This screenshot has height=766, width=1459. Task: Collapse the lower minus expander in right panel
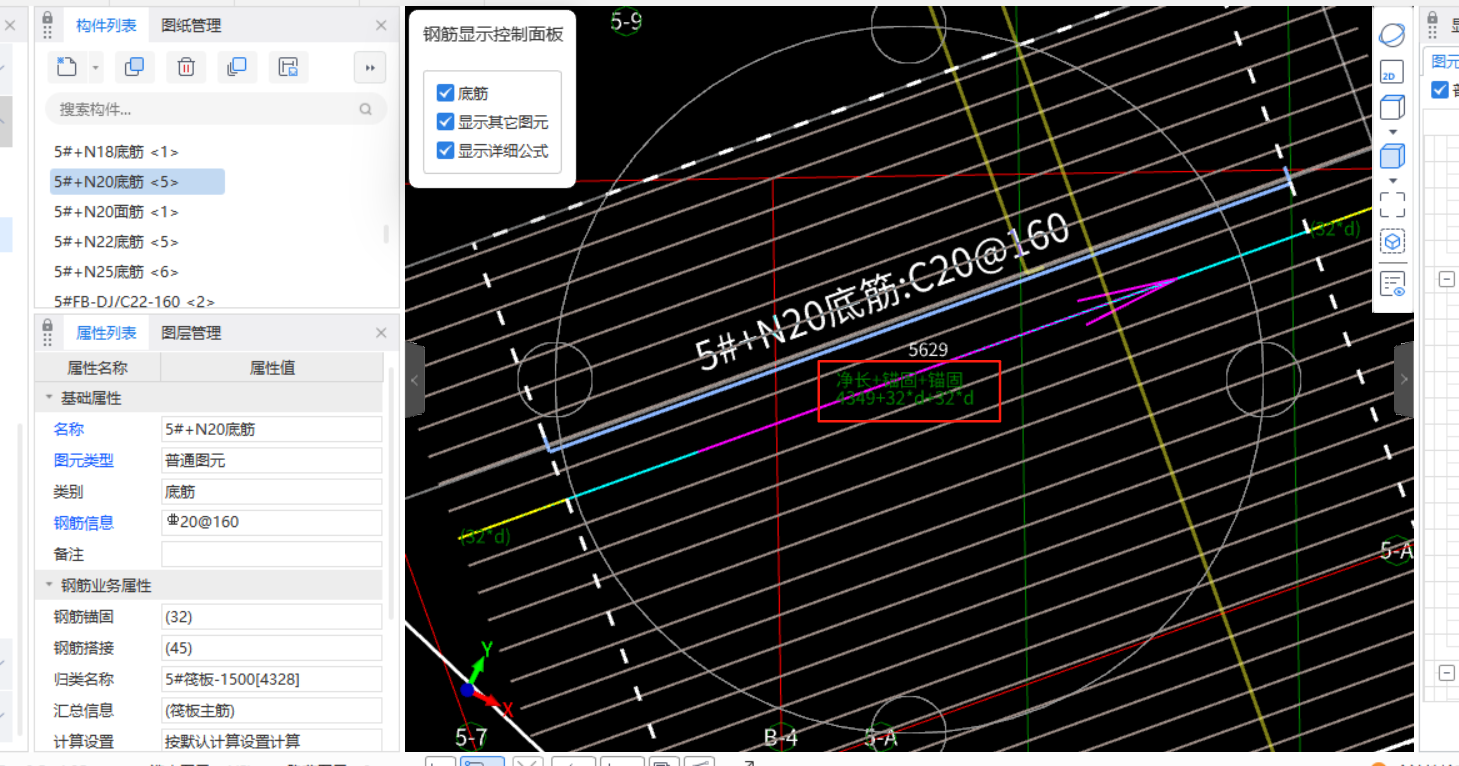coord(1446,673)
